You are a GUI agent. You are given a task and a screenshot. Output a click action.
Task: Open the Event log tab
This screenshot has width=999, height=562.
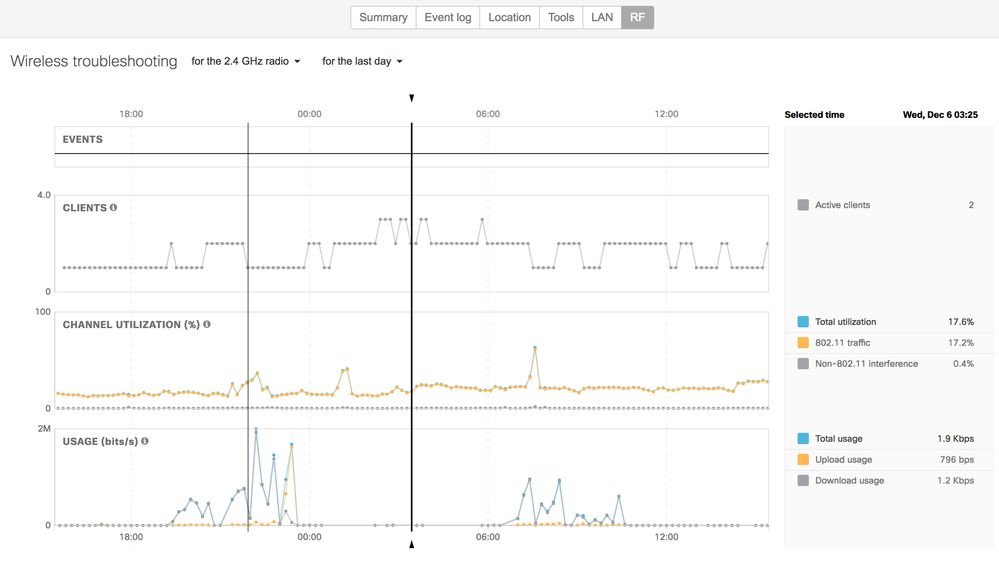[x=448, y=17]
